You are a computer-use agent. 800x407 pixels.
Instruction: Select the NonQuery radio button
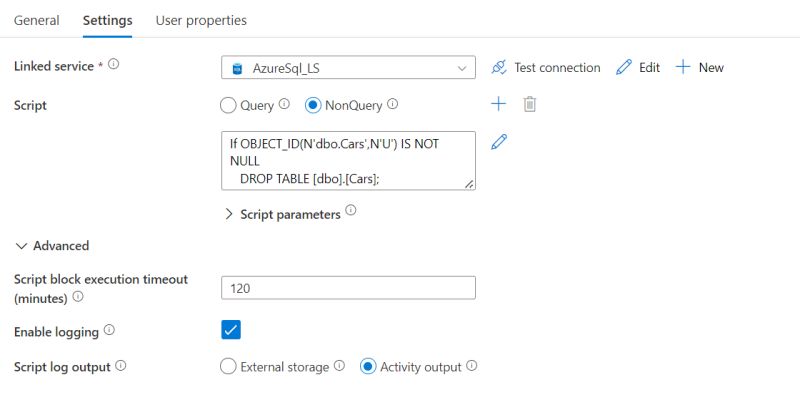(312, 104)
